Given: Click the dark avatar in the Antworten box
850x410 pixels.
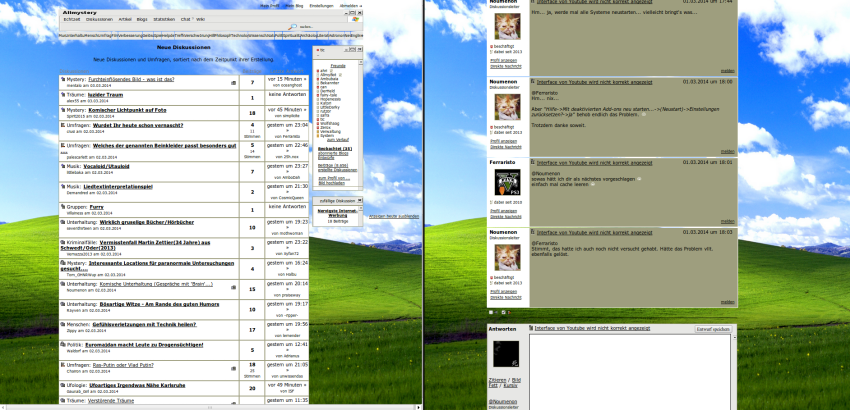Looking at the screenshot, I should pyautogui.click(x=506, y=354).
